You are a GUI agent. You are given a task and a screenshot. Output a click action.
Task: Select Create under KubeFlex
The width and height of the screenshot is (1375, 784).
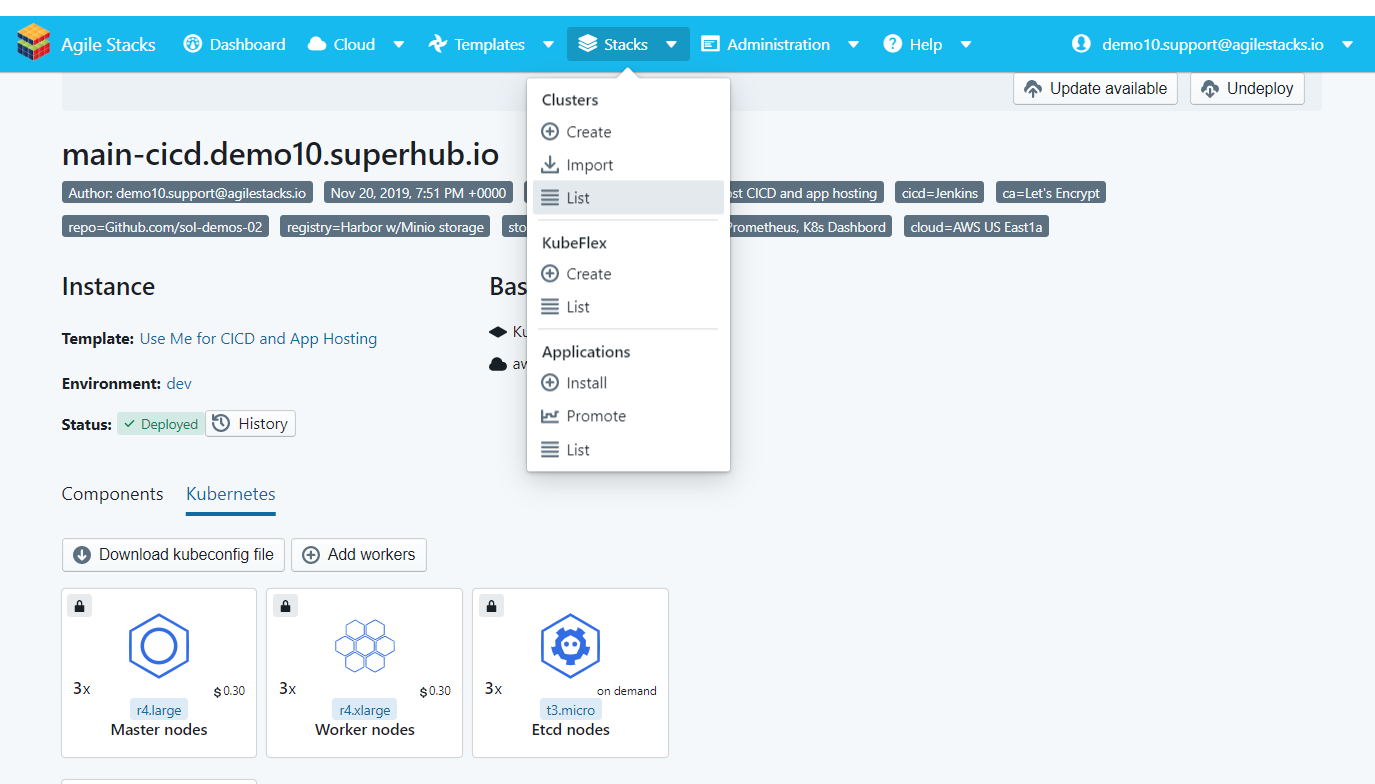(x=628, y=274)
